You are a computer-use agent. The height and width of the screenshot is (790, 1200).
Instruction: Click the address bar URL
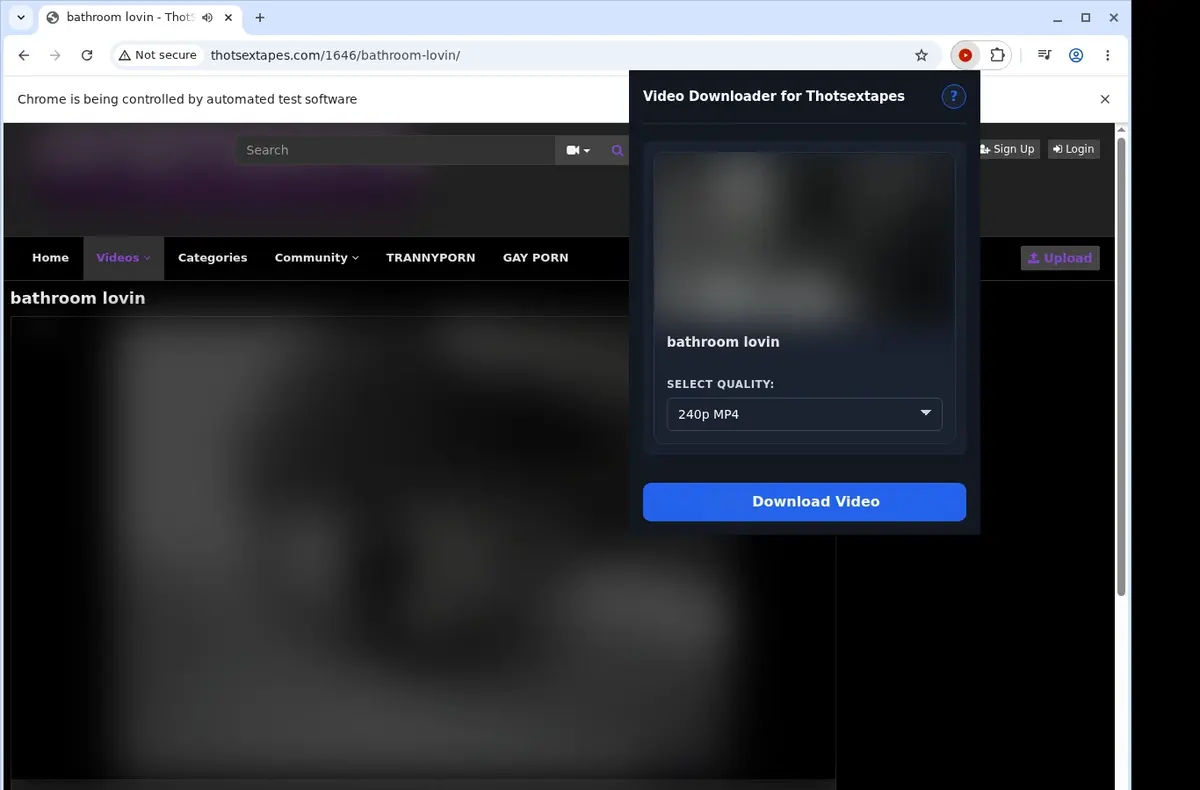pos(335,55)
